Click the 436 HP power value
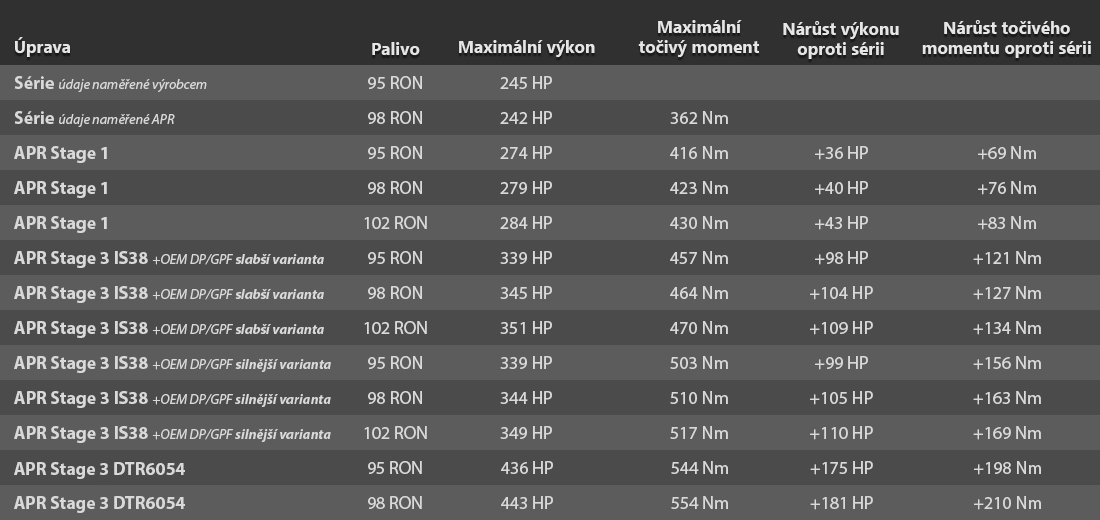Image resolution: width=1100 pixels, height=520 pixels. coord(526,468)
